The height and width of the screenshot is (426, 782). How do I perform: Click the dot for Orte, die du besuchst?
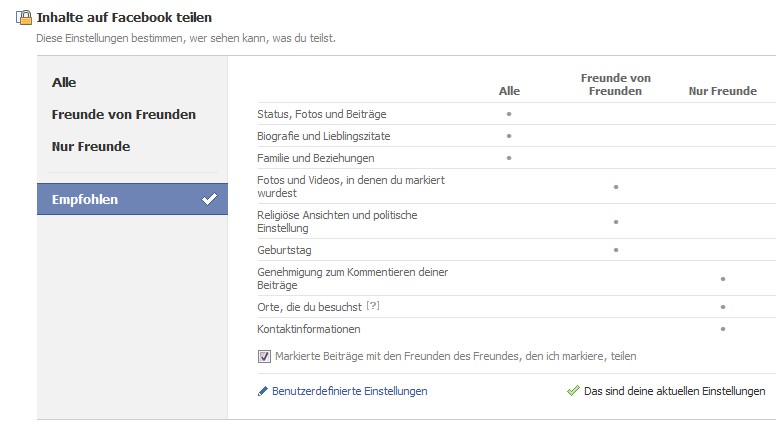click(722, 307)
